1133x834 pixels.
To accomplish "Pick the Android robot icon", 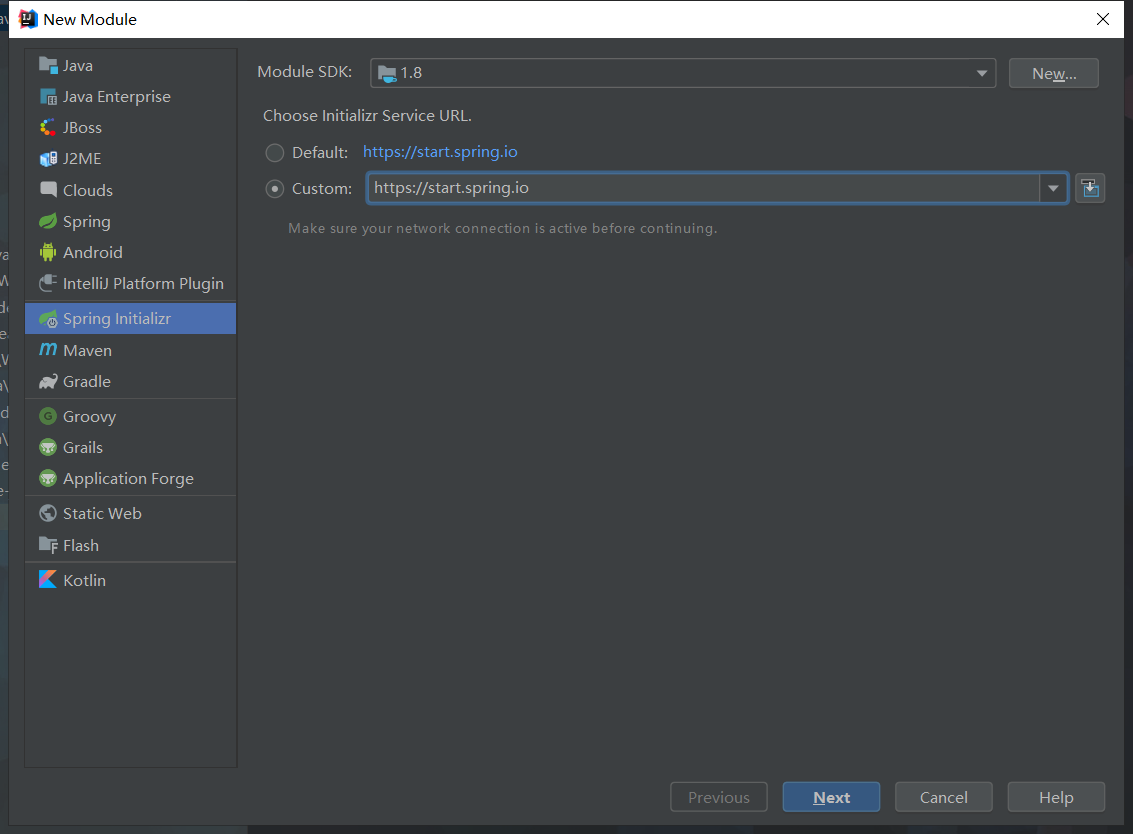I will (x=48, y=252).
